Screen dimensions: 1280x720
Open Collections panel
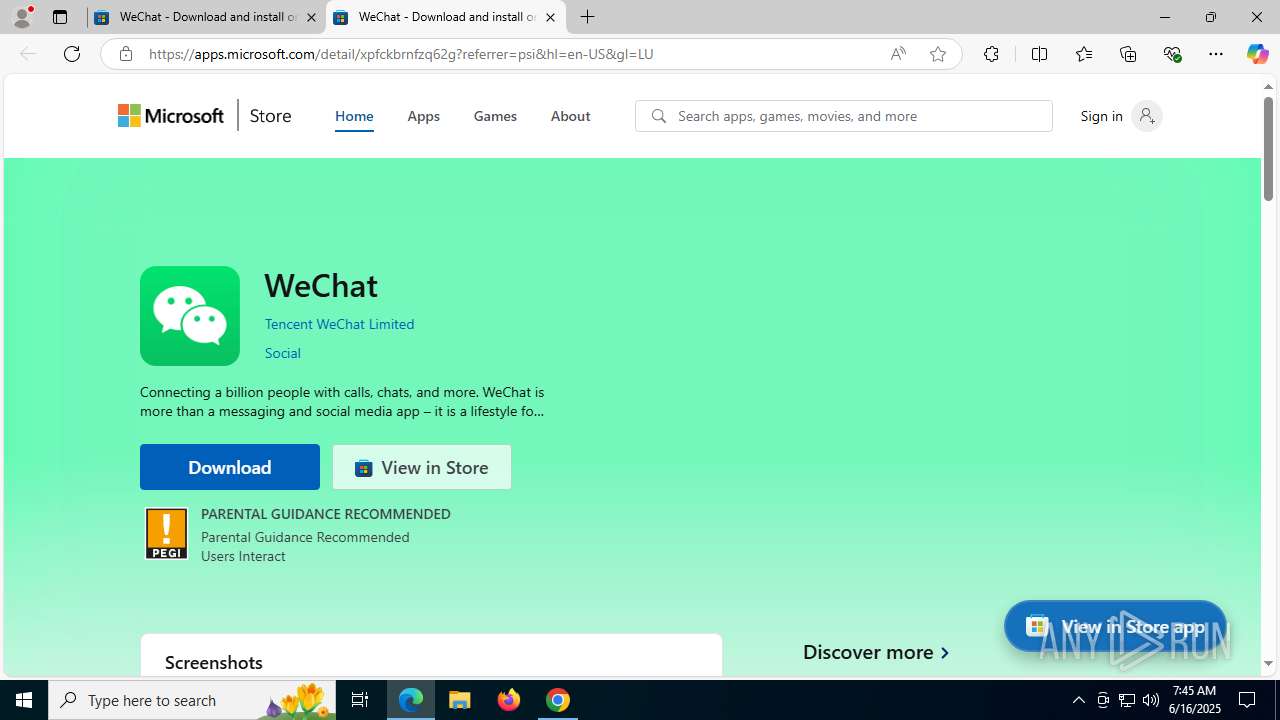(1128, 54)
